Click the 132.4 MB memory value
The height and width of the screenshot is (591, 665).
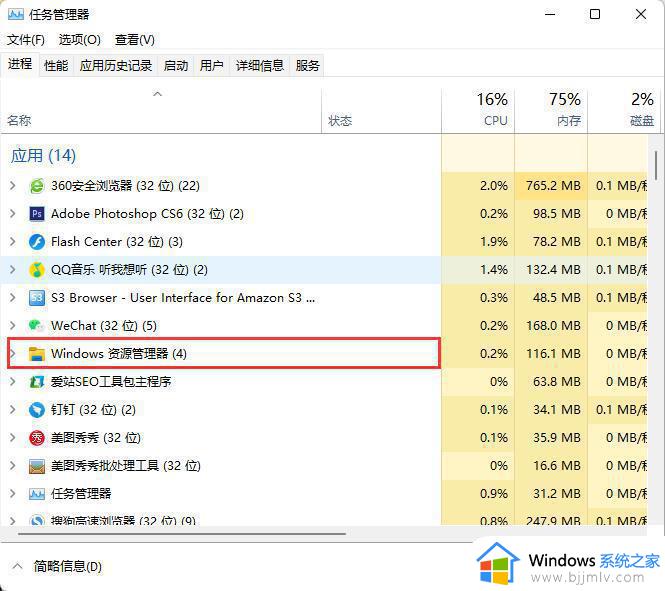click(x=553, y=270)
